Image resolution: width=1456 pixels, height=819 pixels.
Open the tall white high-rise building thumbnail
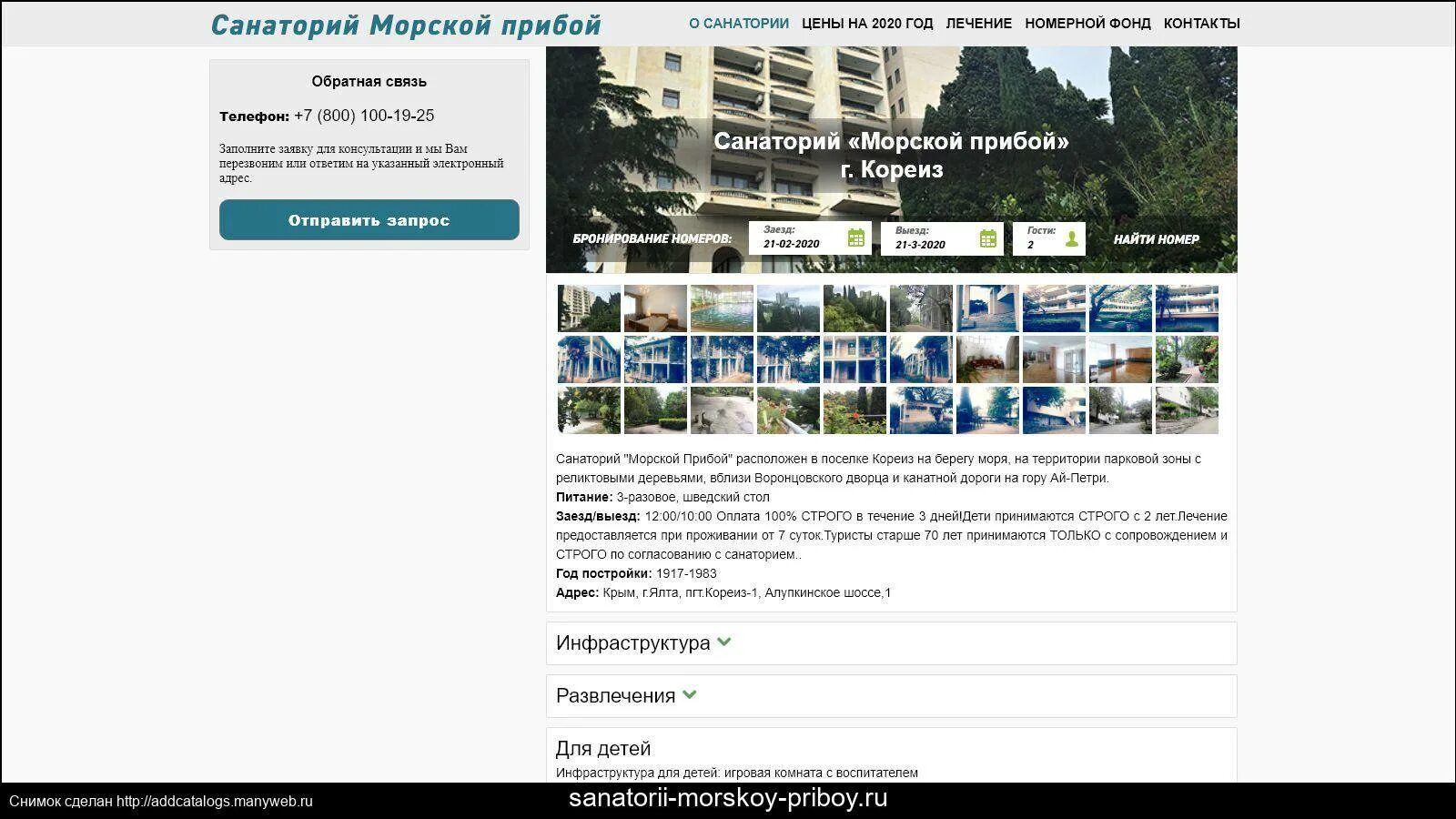pyautogui.click(x=589, y=308)
